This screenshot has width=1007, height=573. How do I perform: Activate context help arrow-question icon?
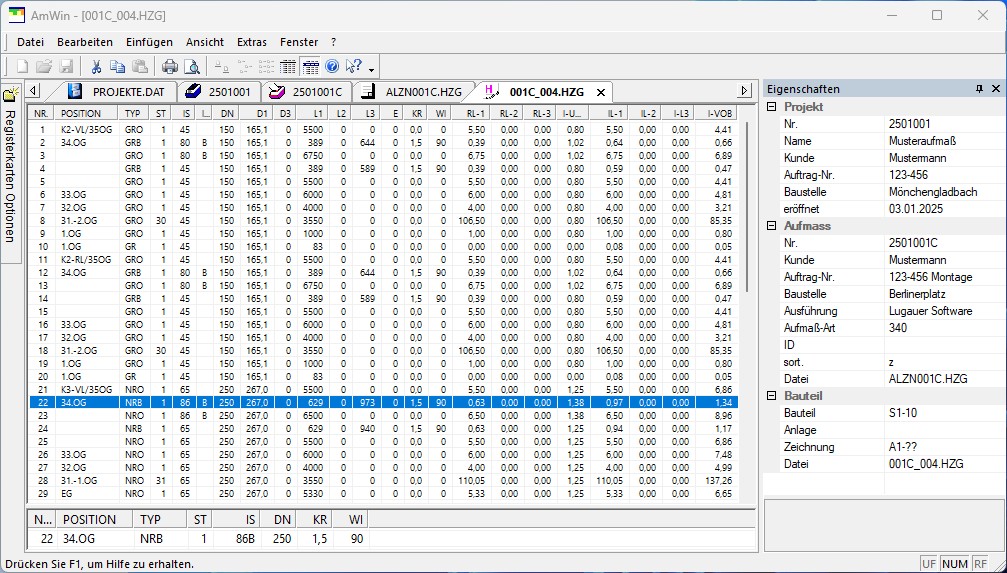click(x=354, y=66)
